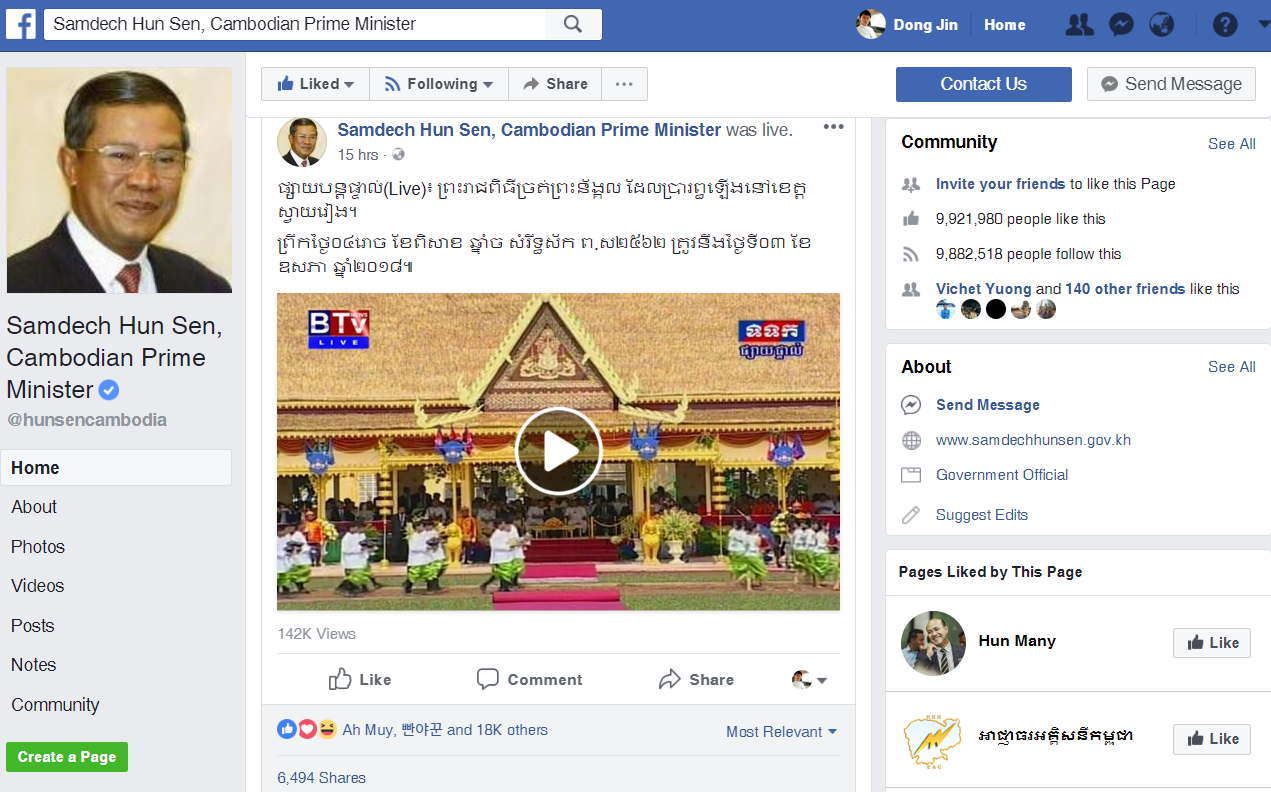Open the reactions list with 18K others

pos(445,730)
